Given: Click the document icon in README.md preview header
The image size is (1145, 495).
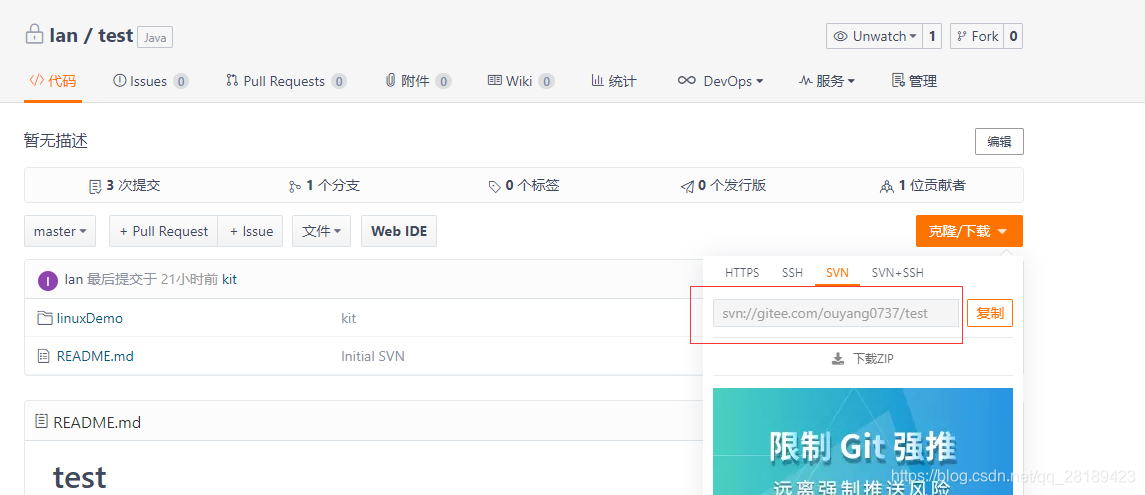Looking at the screenshot, I should point(42,421).
